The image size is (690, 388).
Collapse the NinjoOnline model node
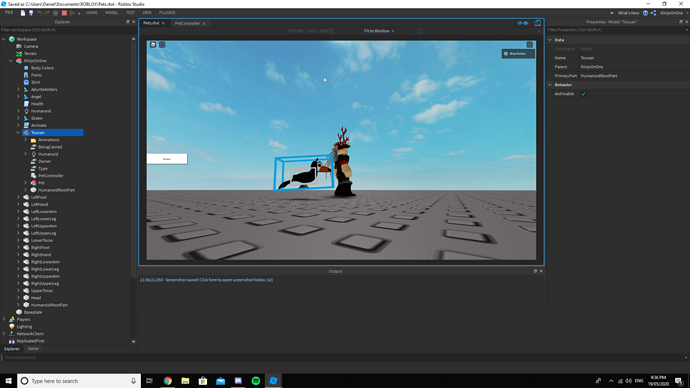[11, 61]
